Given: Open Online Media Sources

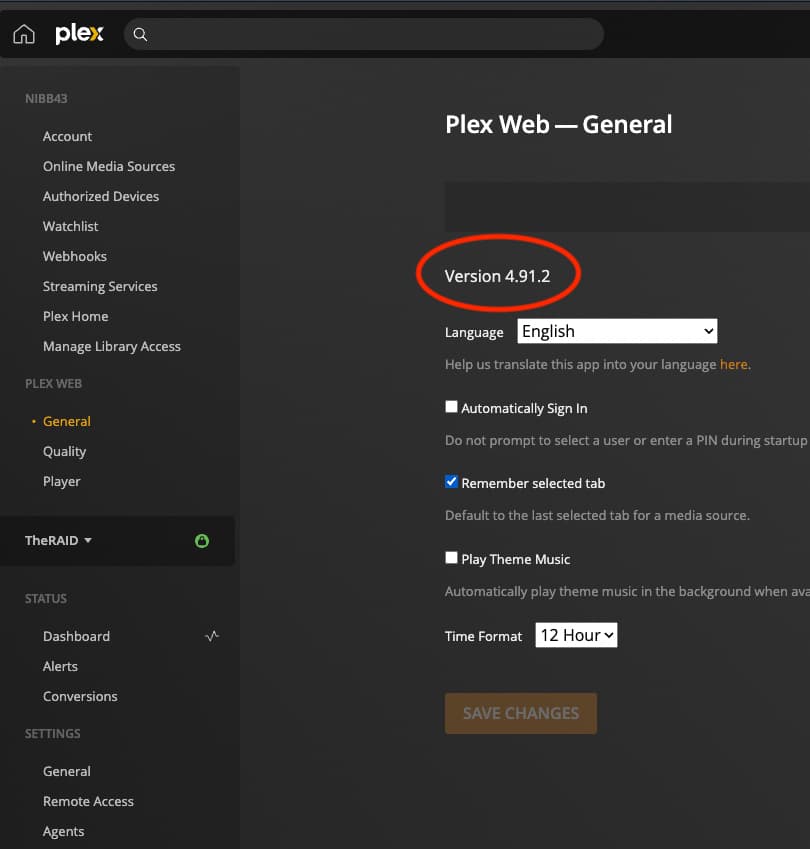Looking at the screenshot, I should pyautogui.click(x=109, y=166).
